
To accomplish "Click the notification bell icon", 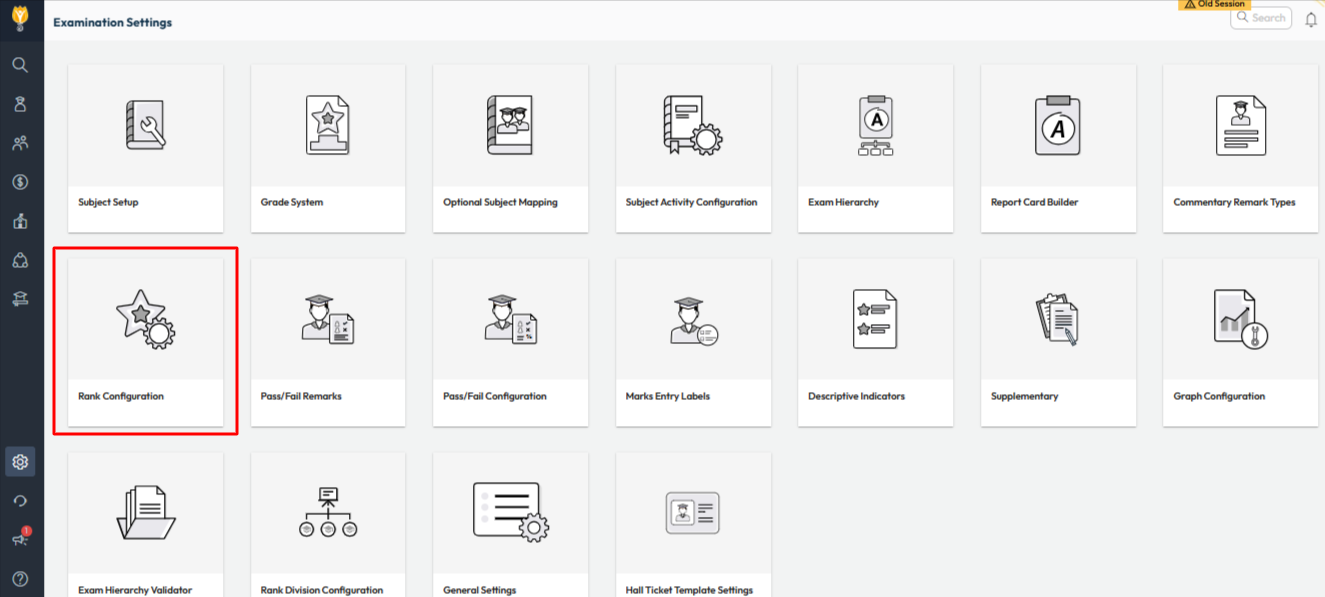I will [1311, 19].
